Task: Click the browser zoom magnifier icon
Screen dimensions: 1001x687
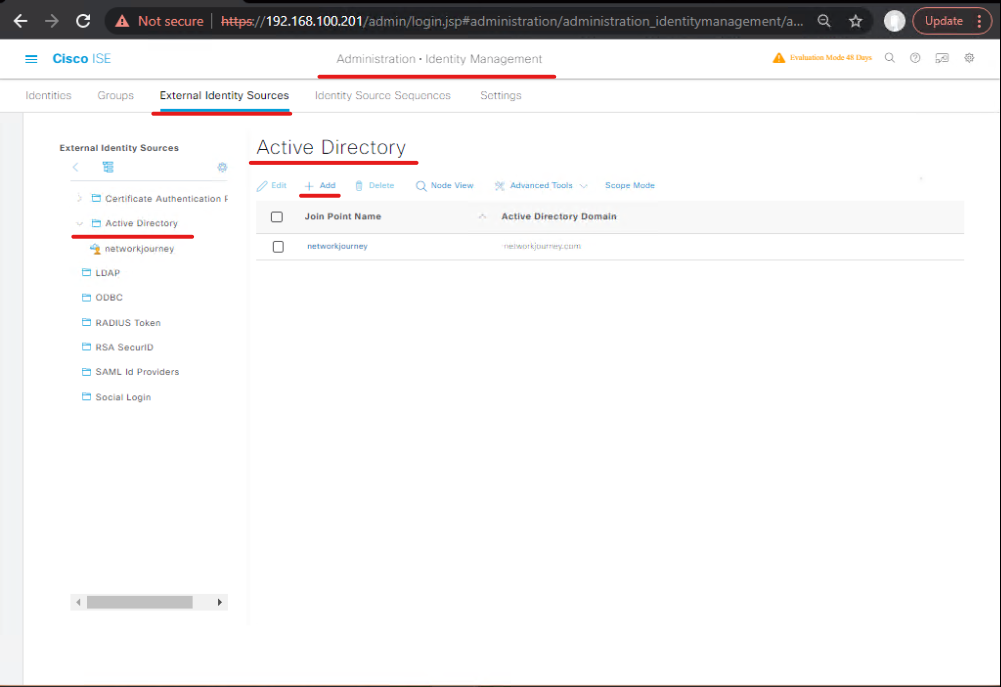Action: [824, 21]
